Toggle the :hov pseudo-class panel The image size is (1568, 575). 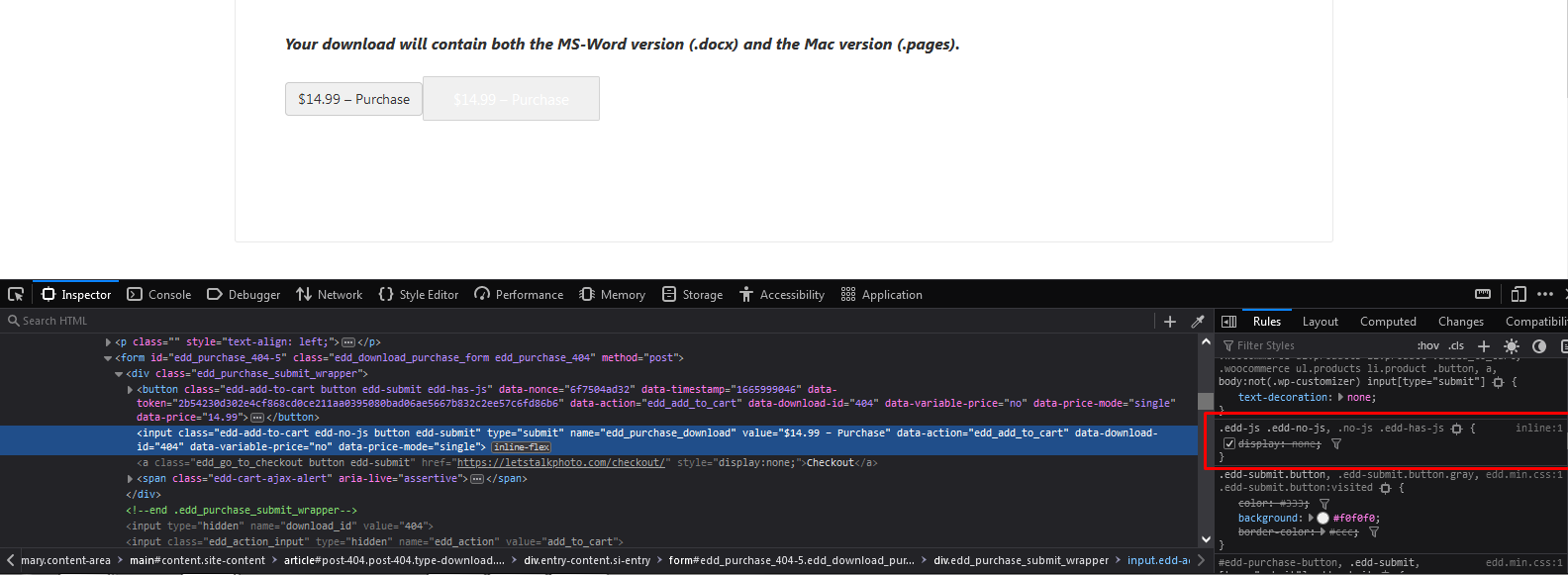point(1427,345)
